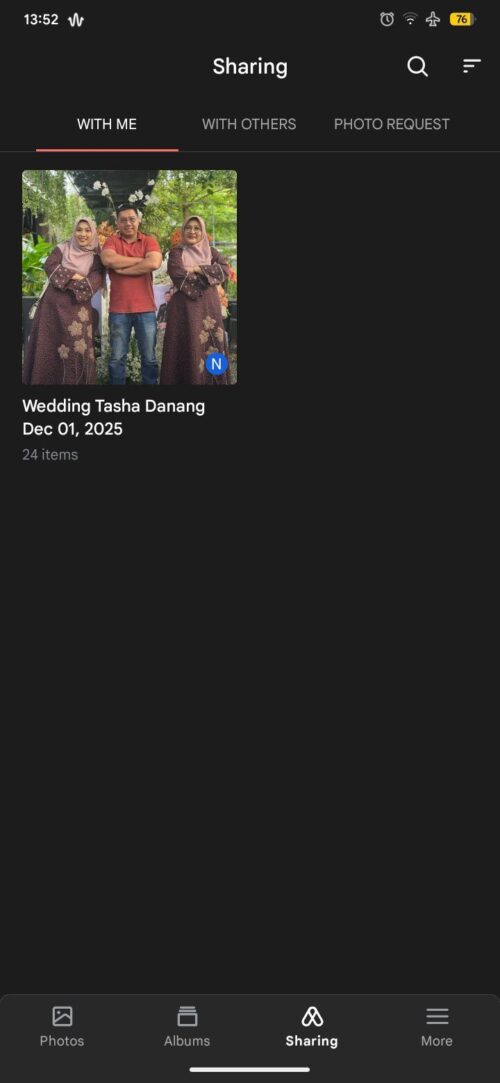Screen dimensions: 500x1083
Task: Open the sort options icon
Action: 472,66
